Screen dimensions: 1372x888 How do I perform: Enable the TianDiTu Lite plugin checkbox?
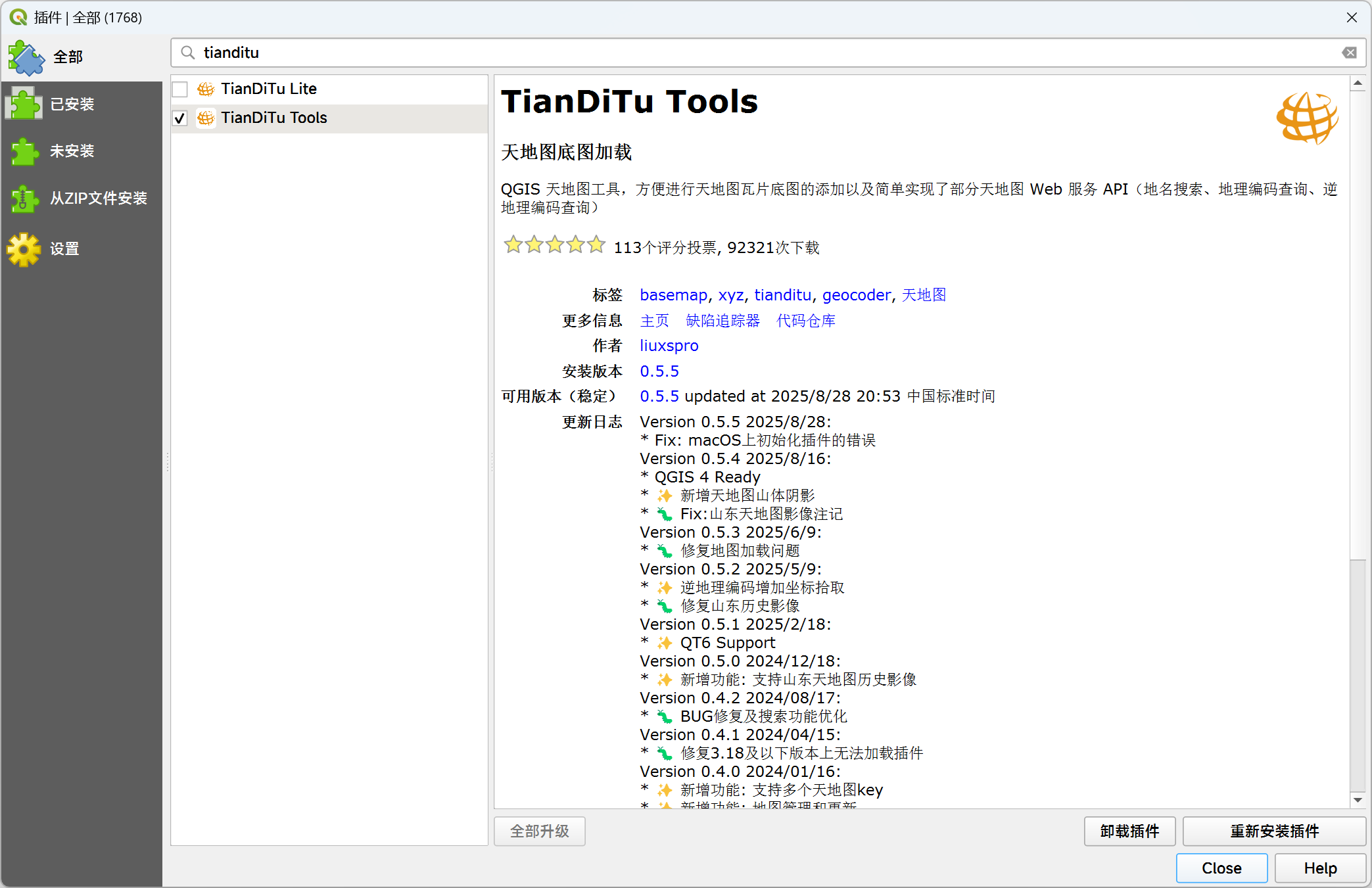pyautogui.click(x=180, y=89)
